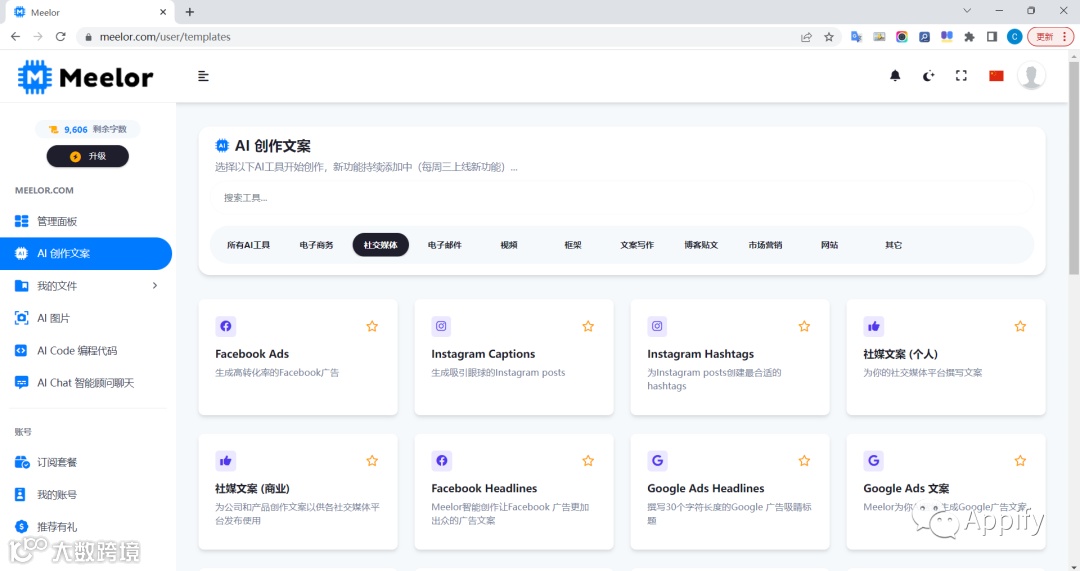Select the 博客贴文 tab
This screenshot has height=571, width=1080.
tap(700, 245)
